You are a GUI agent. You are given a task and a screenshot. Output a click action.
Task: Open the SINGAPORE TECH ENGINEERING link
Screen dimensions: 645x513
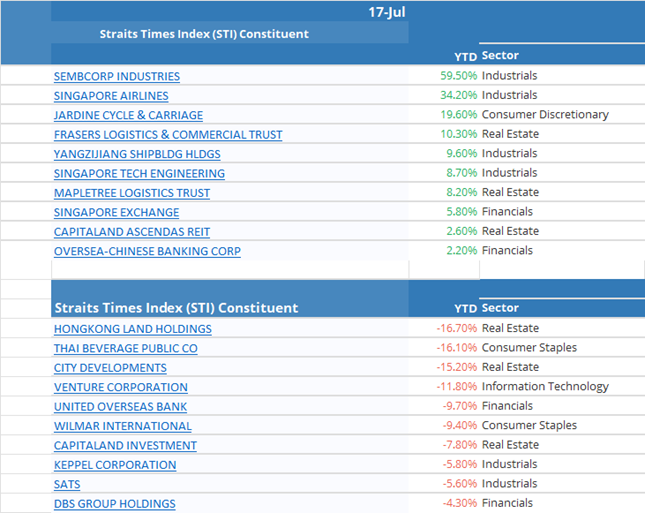(x=139, y=174)
